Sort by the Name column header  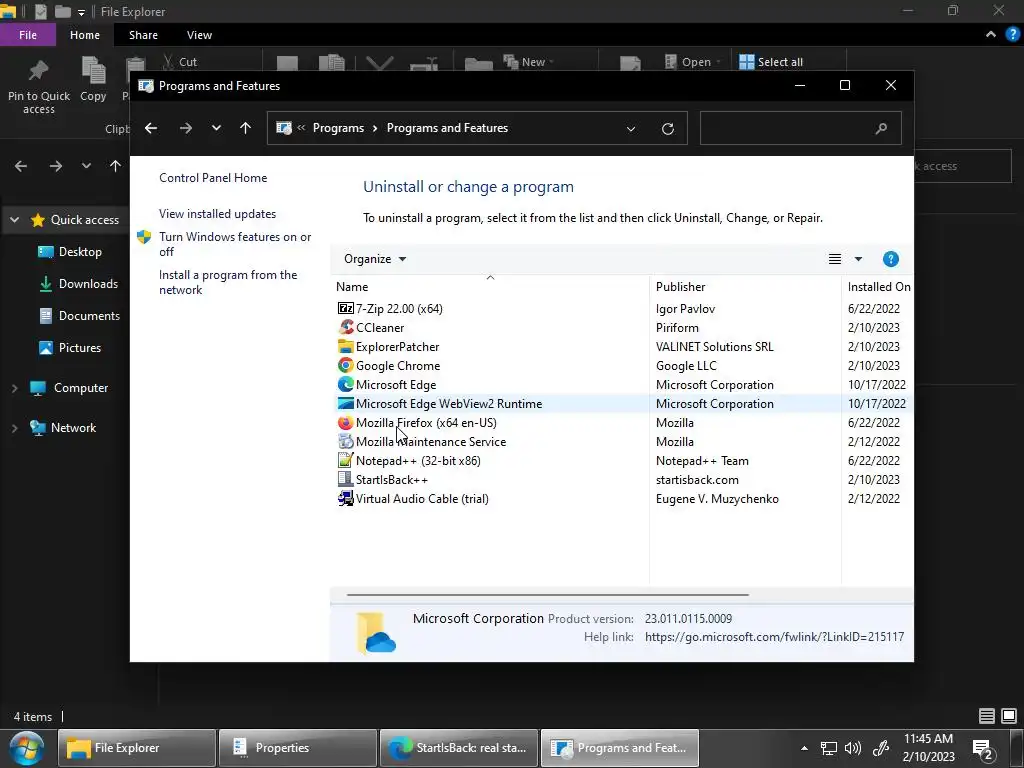(490, 287)
